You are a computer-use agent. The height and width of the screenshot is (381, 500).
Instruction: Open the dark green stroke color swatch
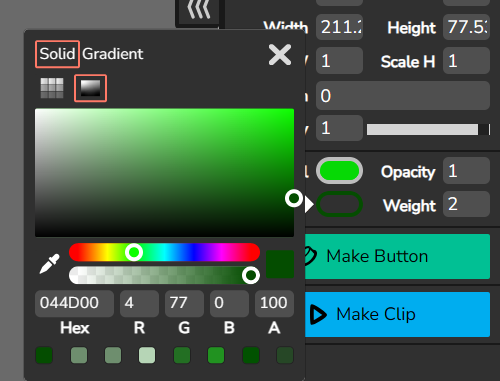339,204
